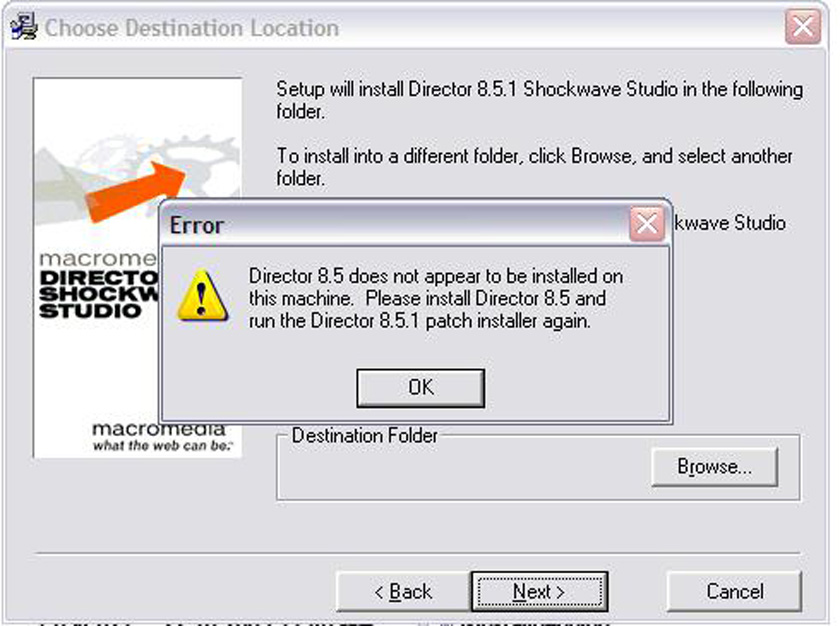Click the Error dialog title bar
The width and height of the screenshot is (840, 626).
[x=396, y=224]
